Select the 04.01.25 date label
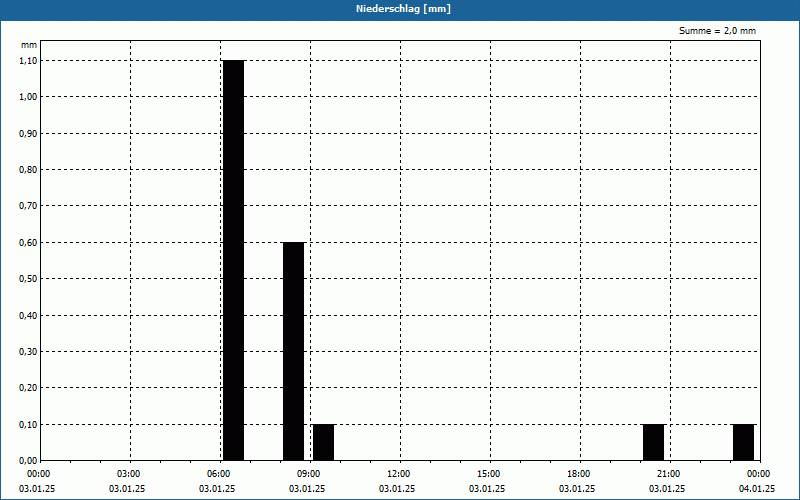800x500 pixels. (x=757, y=489)
